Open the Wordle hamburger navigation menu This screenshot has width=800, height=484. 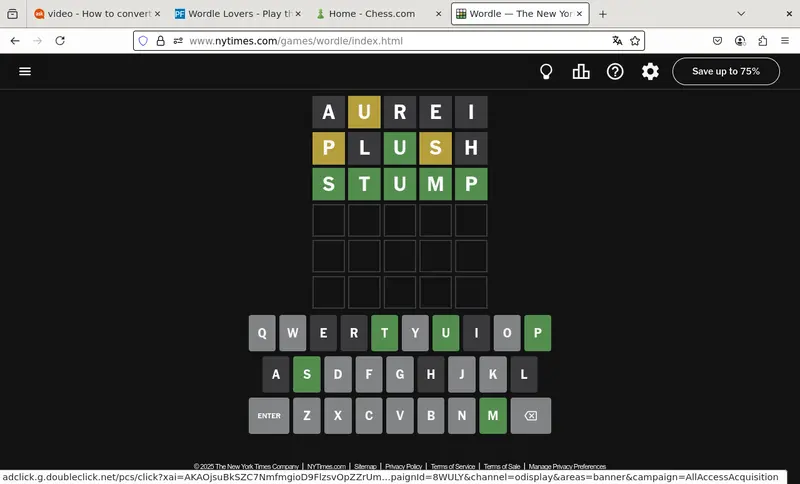pos(25,71)
